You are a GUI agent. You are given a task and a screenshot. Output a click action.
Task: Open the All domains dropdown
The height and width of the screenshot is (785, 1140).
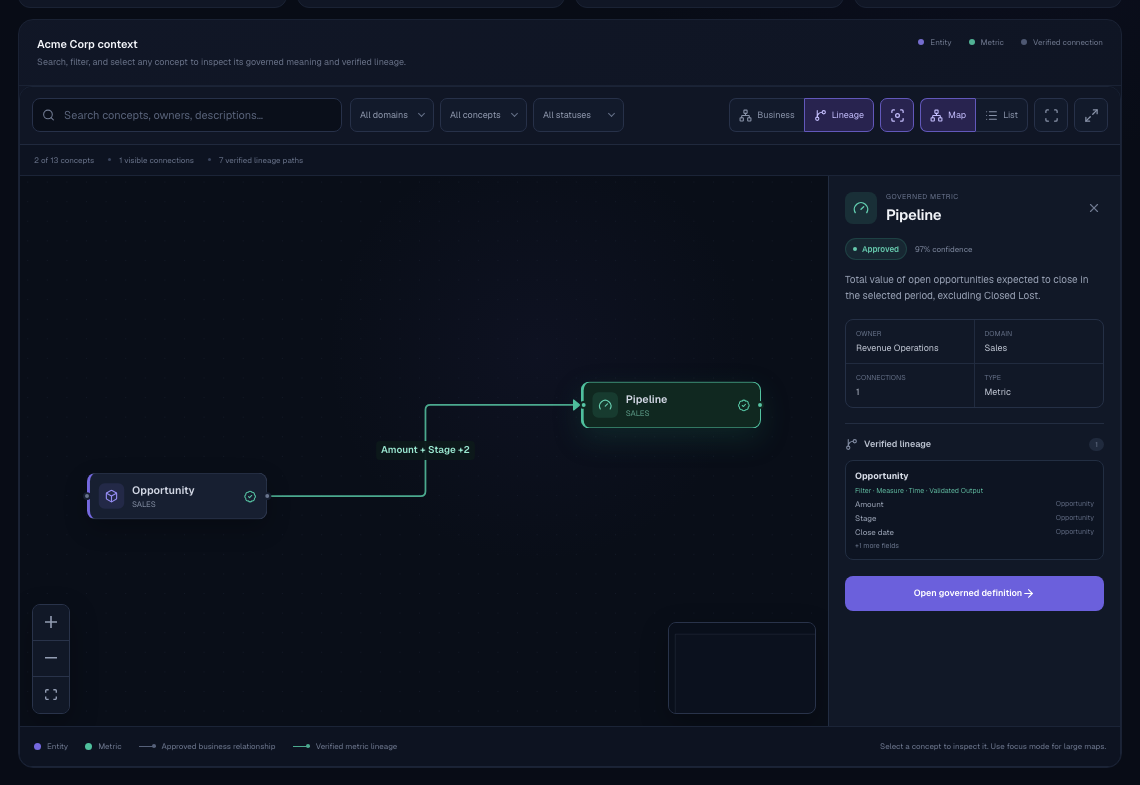[392, 115]
